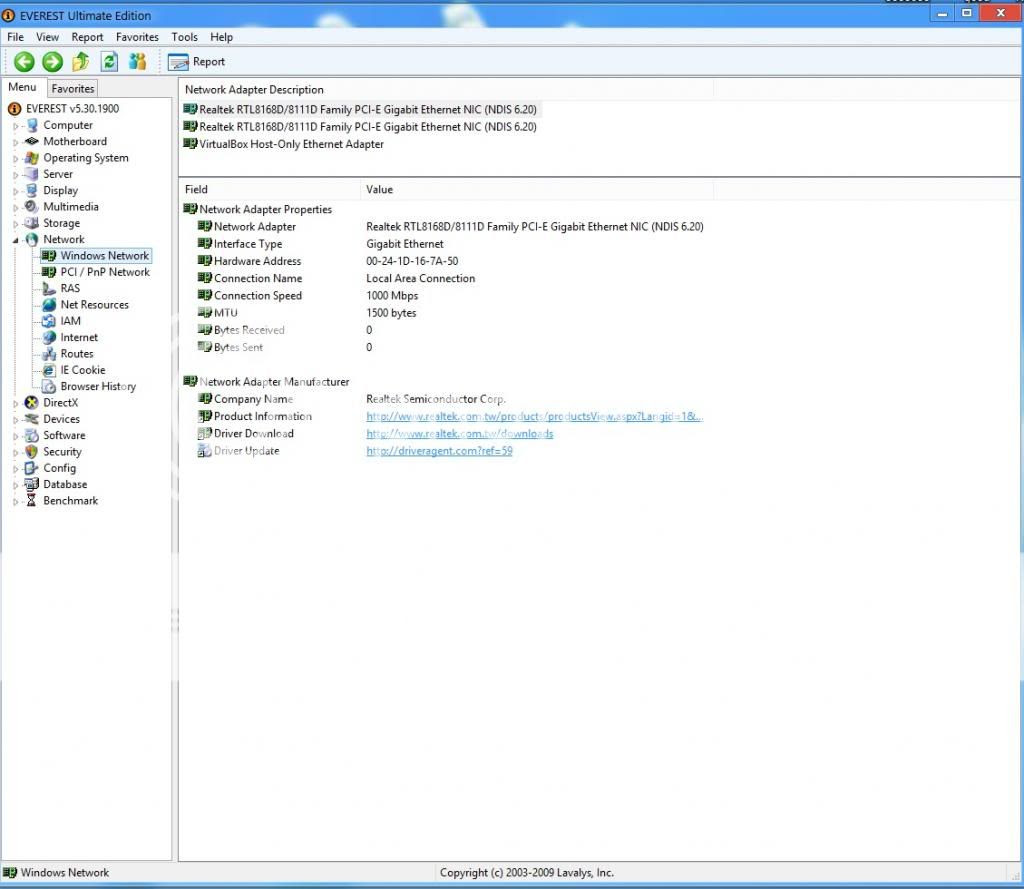Select the Motherboard tree icon

[31, 141]
